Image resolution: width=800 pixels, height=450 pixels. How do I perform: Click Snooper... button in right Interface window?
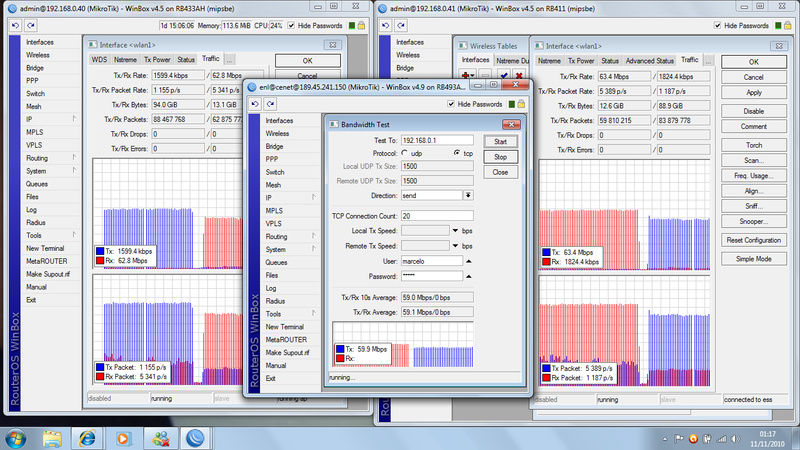point(754,221)
